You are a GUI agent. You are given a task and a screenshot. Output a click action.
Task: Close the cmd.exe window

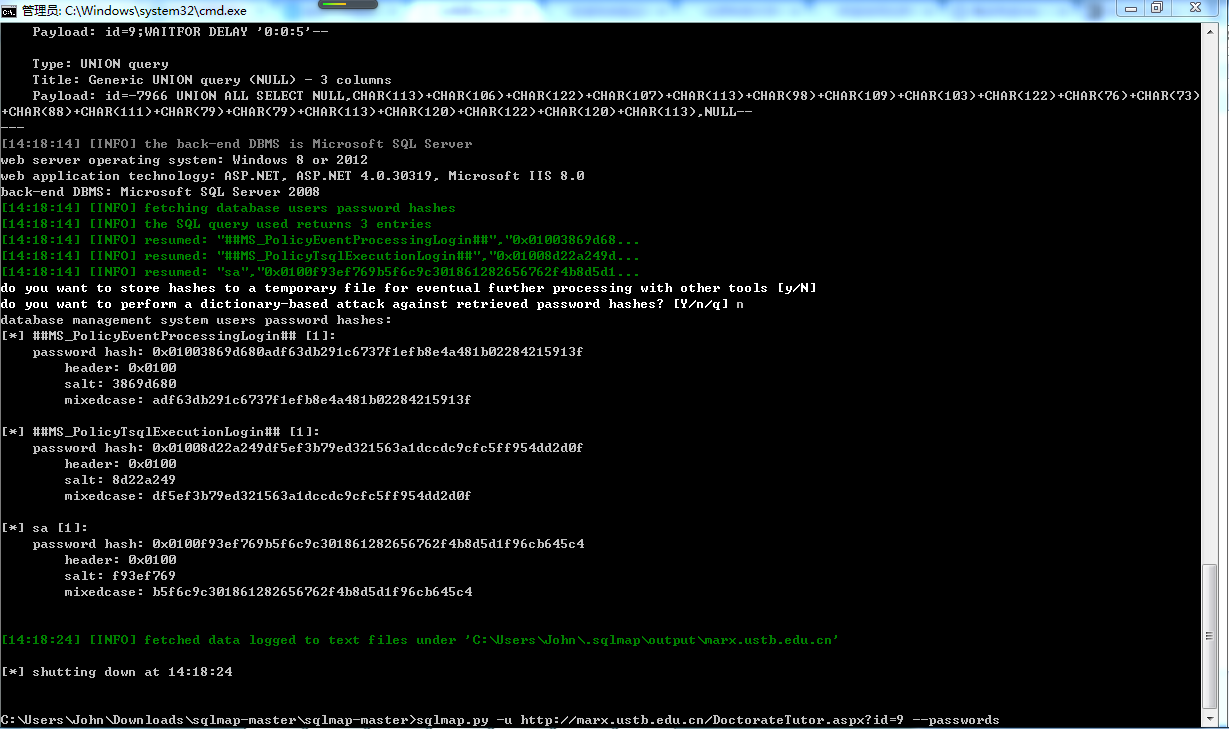coord(1195,8)
